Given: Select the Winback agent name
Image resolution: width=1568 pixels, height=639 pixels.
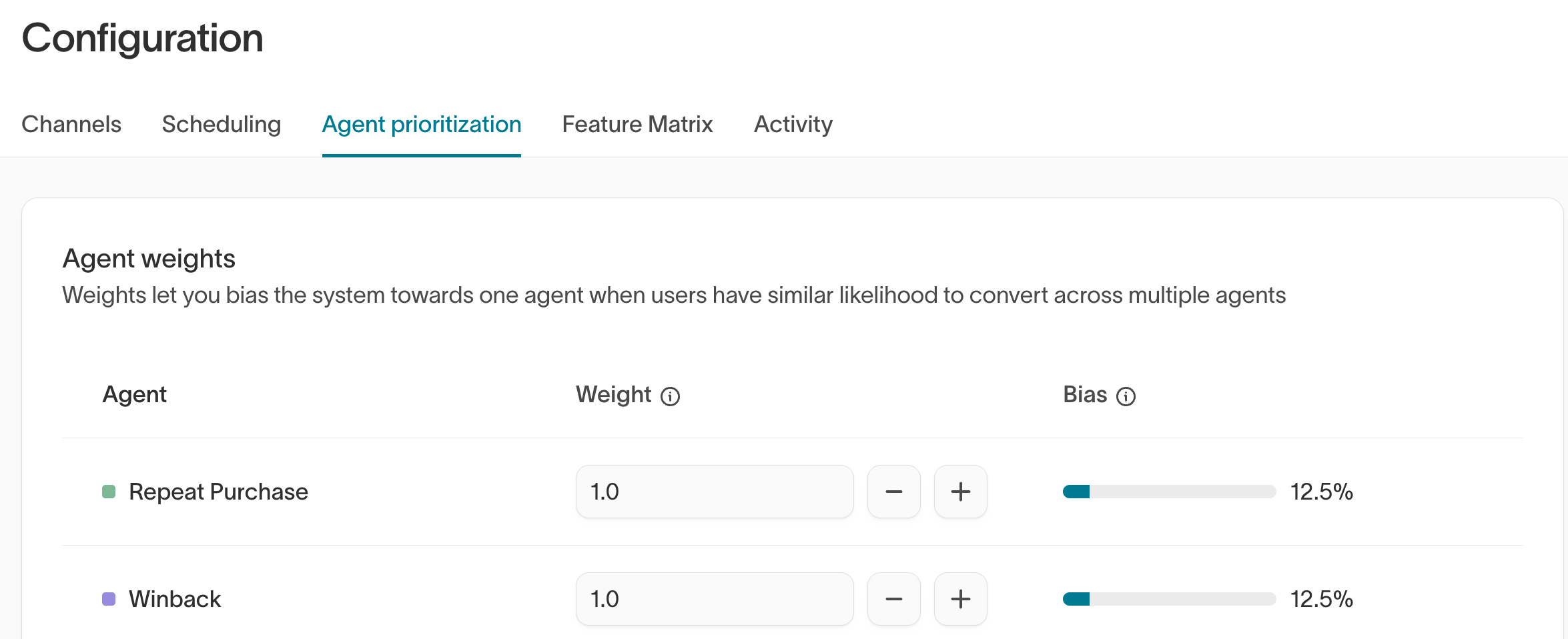Looking at the screenshot, I should (x=175, y=599).
